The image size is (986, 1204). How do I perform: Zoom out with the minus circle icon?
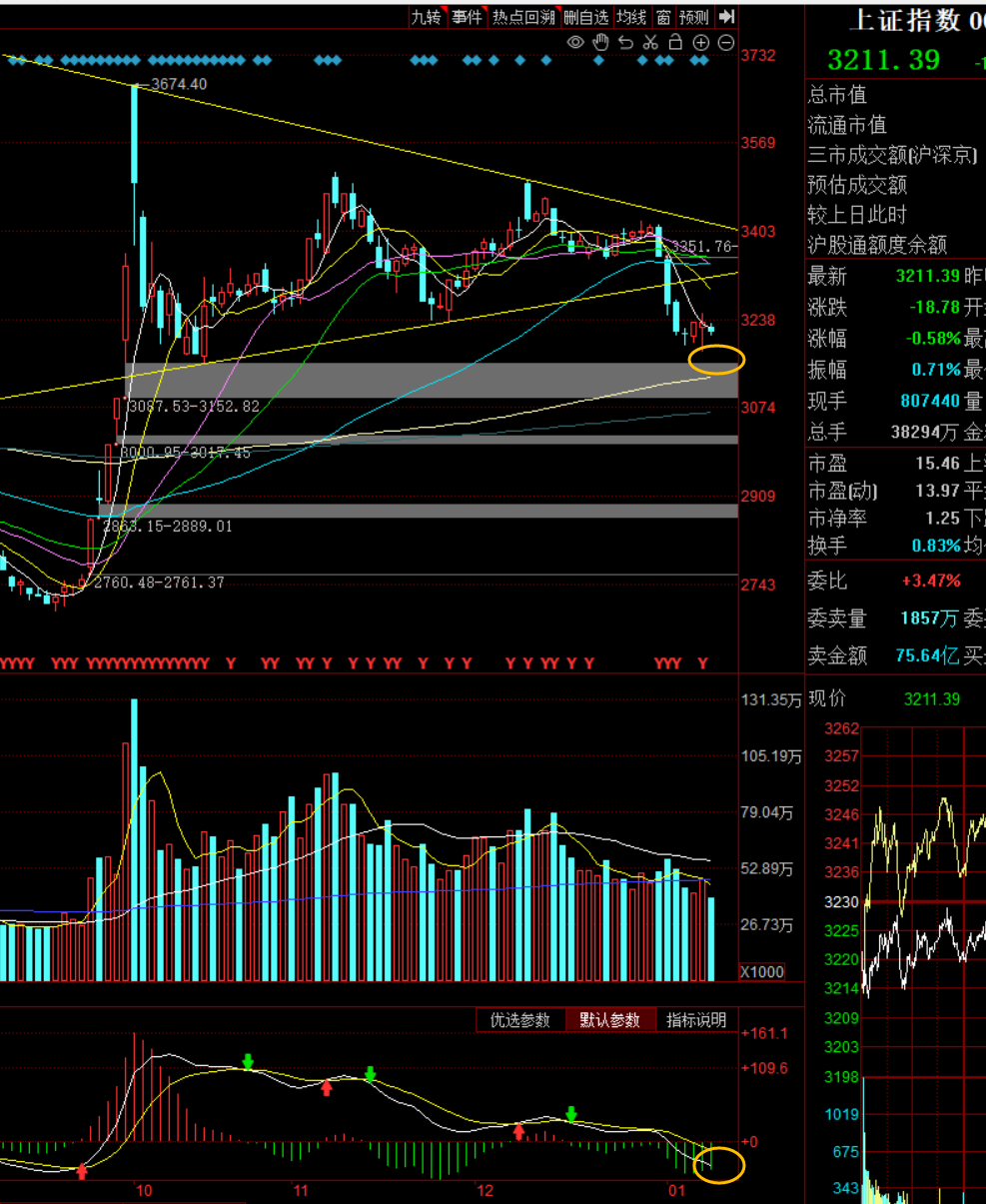pos(726,42)
